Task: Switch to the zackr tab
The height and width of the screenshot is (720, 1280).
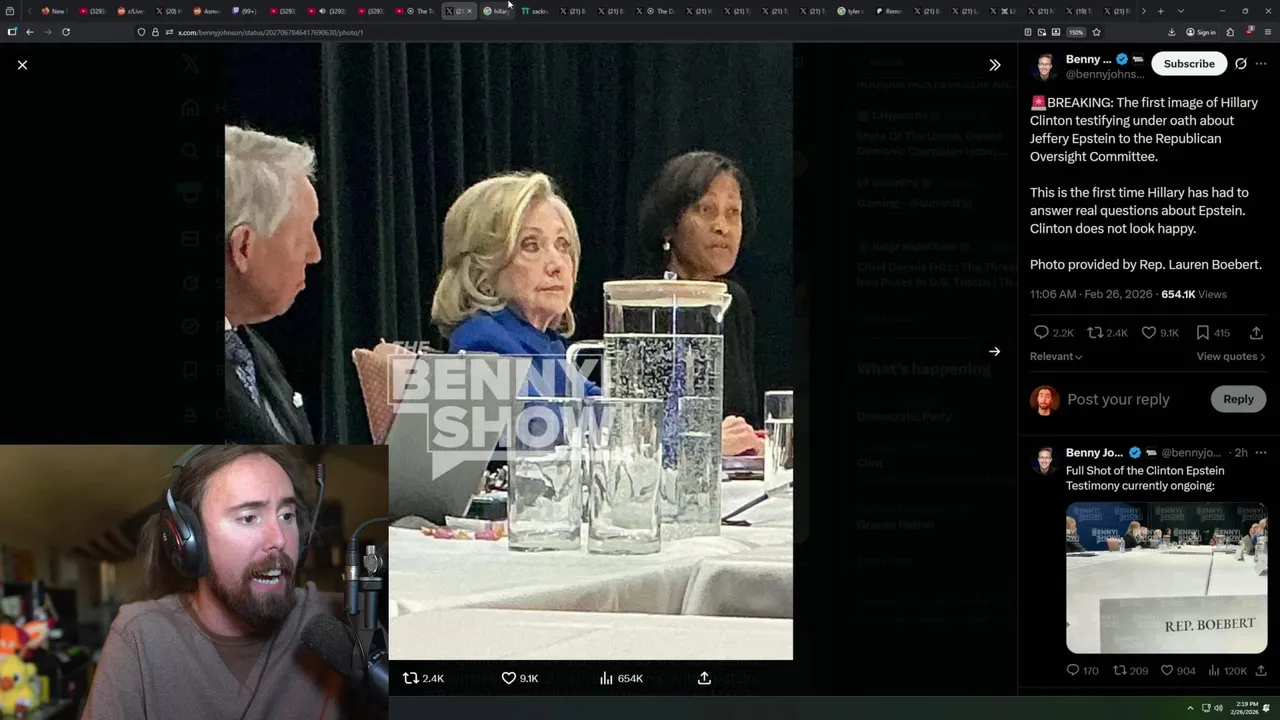Action: pyautogui.click(x=535, y=11)
